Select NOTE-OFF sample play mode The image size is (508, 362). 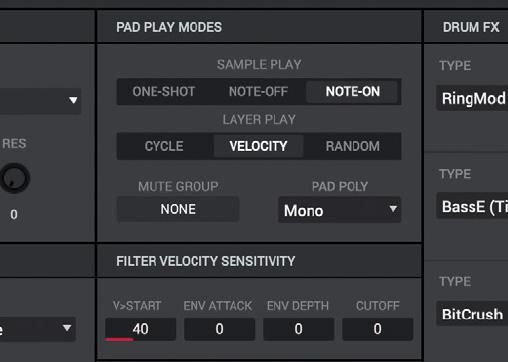[x=258, y=92]
